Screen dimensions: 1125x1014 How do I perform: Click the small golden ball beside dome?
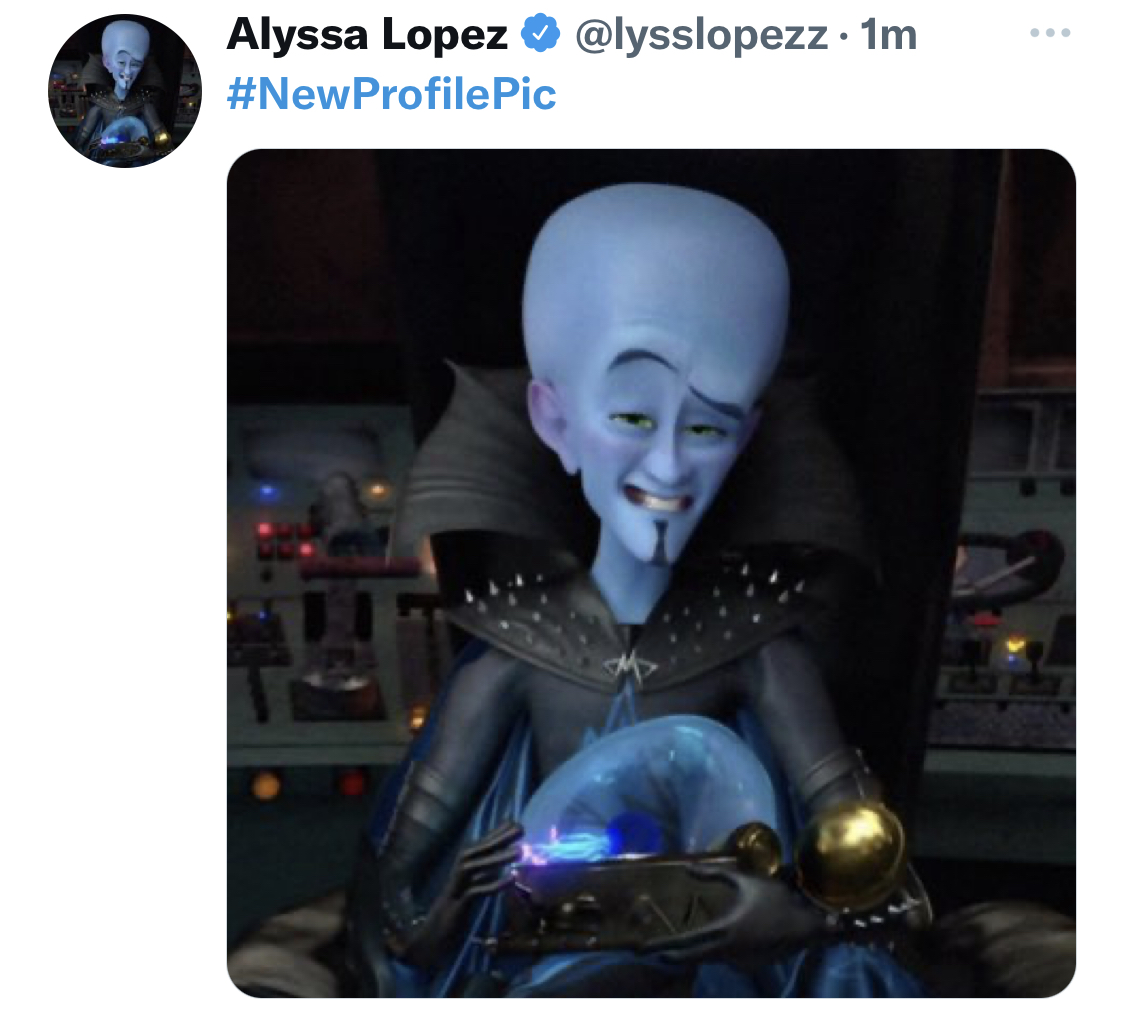tap(755, 847)
